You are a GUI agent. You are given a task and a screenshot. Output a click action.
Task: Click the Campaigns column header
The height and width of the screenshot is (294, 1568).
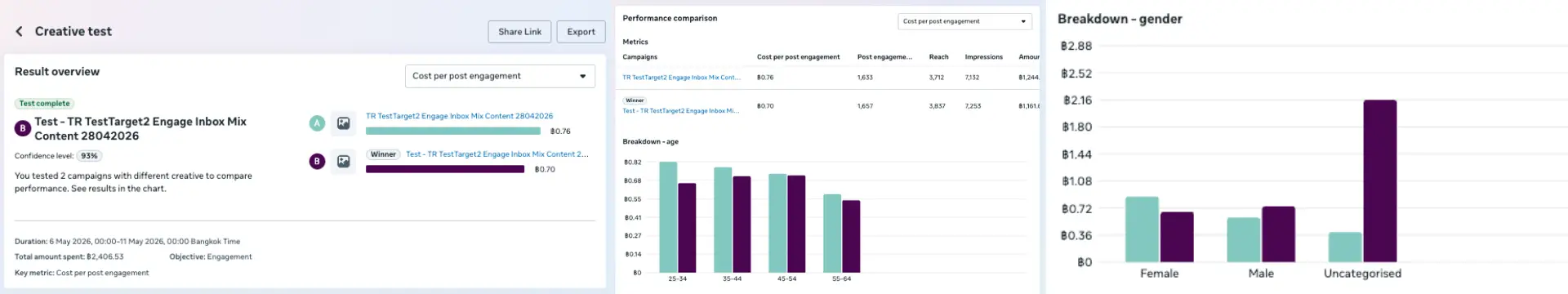pos(639,57)
